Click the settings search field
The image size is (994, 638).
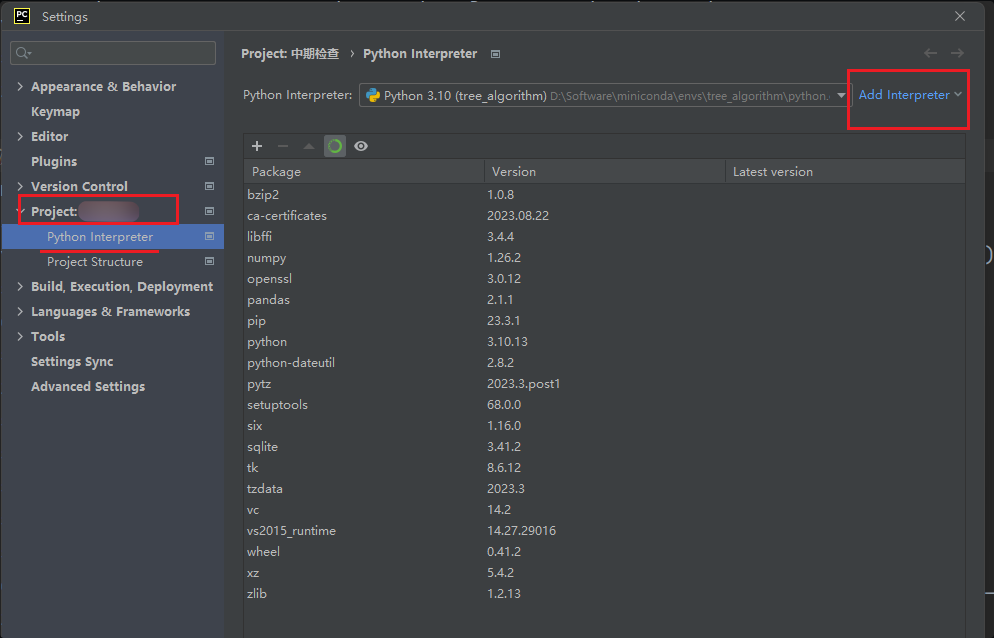pyautogui.click(x=113, y=53)
